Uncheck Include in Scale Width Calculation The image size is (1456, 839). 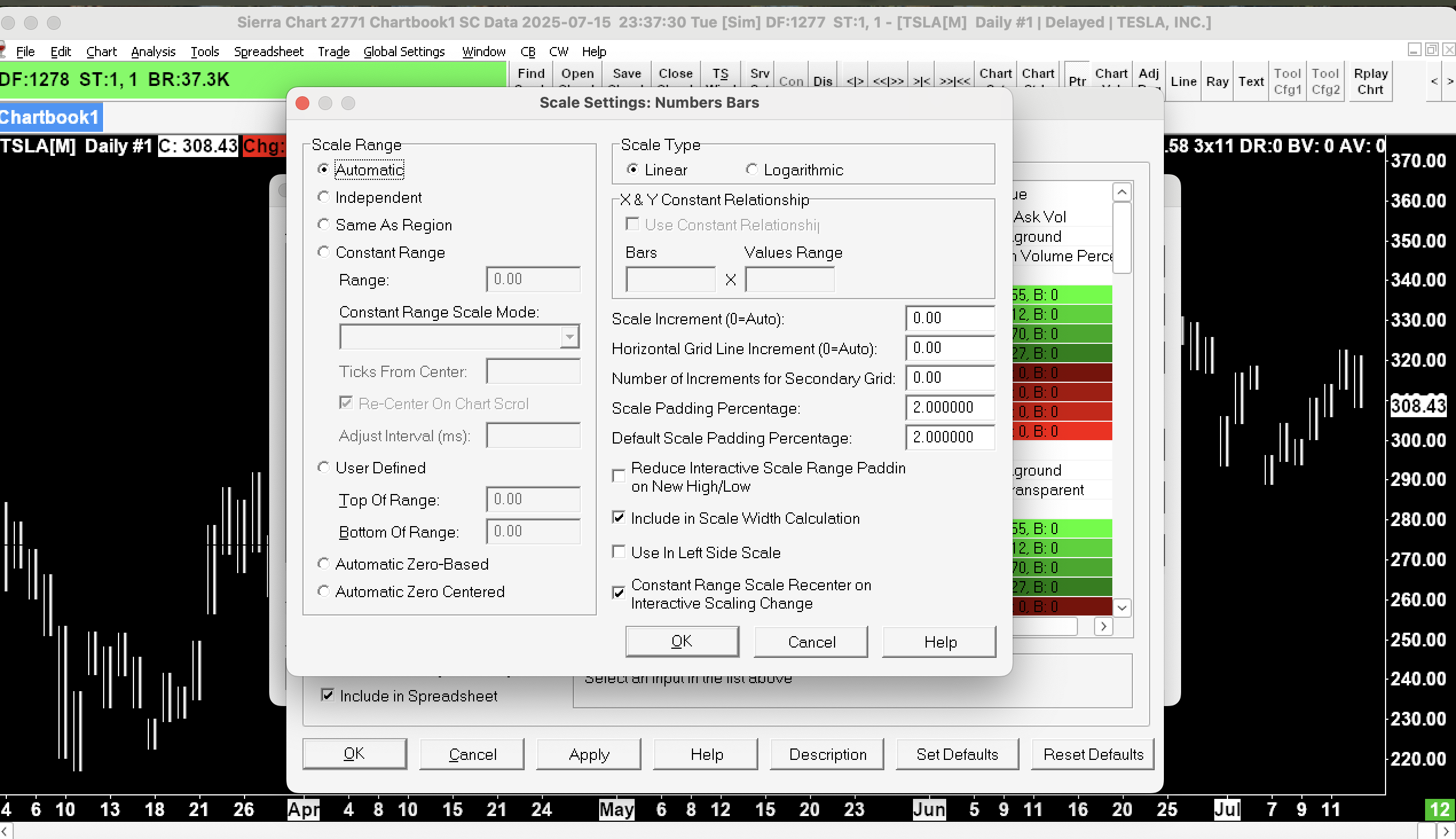click(x=619, y=518)
